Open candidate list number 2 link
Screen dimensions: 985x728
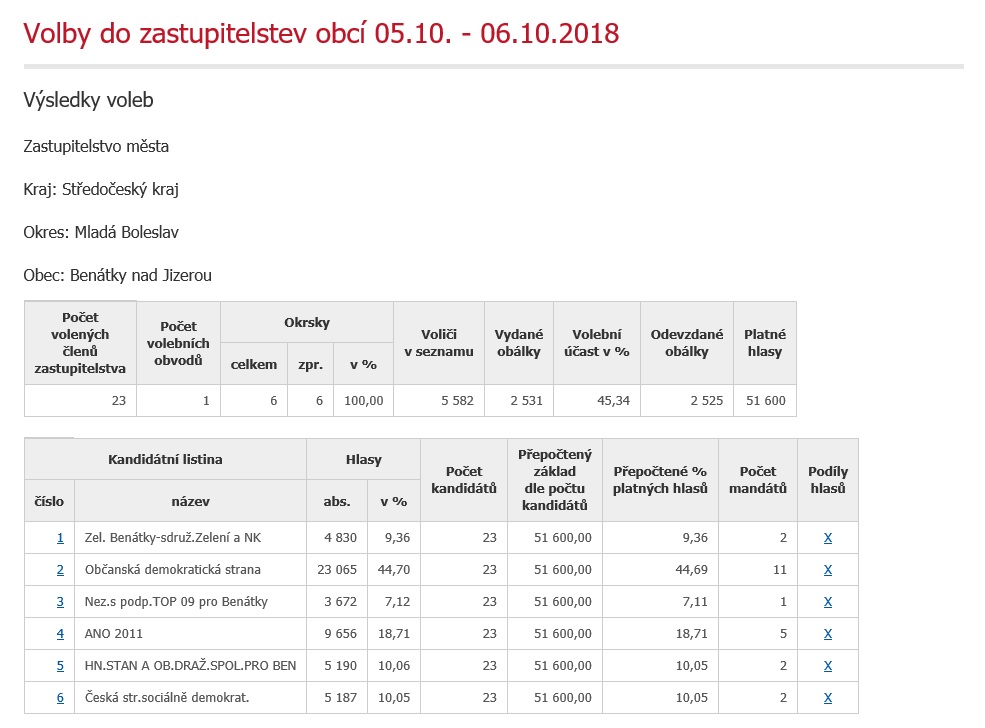[x=60, y=570]
